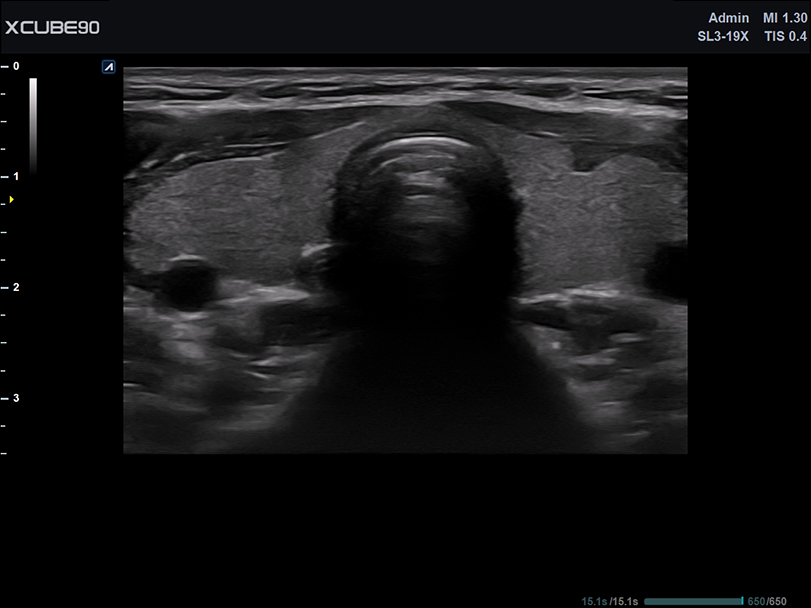This screenshot has width=811, height=608.
Task: Click the yellow focus position arrow
Action: click(x=10, y=200)
